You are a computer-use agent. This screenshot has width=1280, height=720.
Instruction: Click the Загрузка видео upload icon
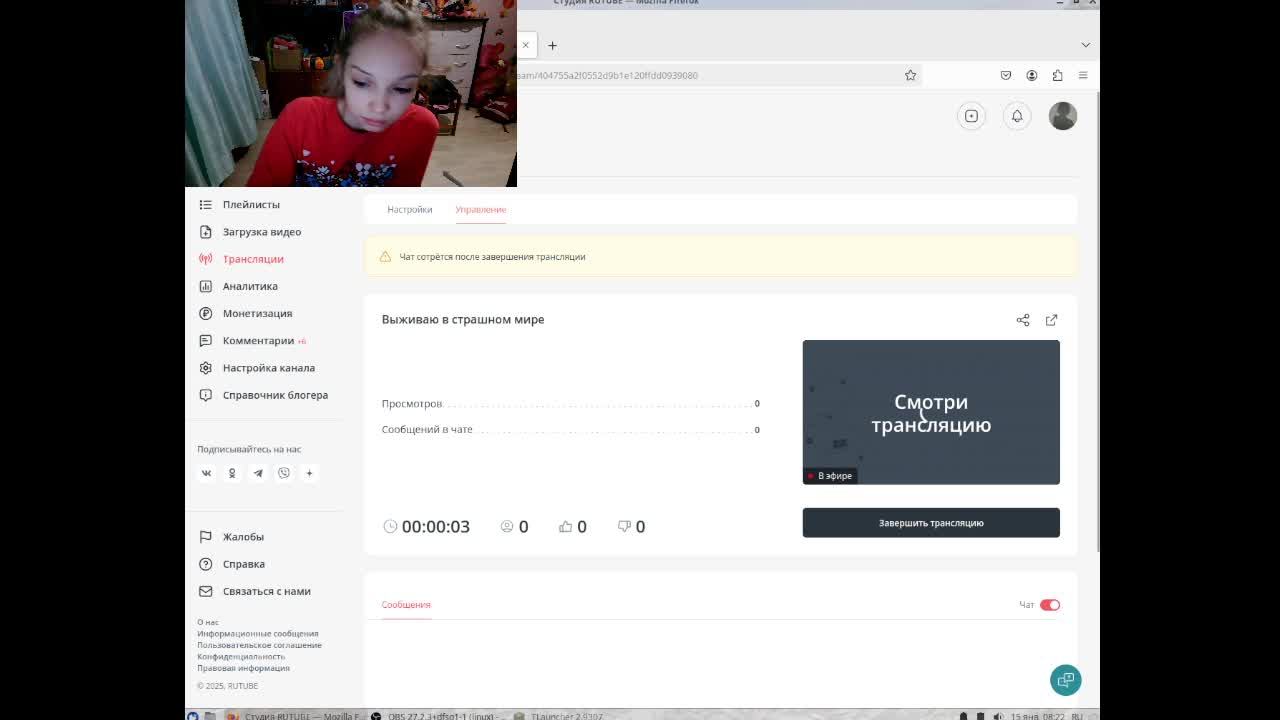[205, 232]
